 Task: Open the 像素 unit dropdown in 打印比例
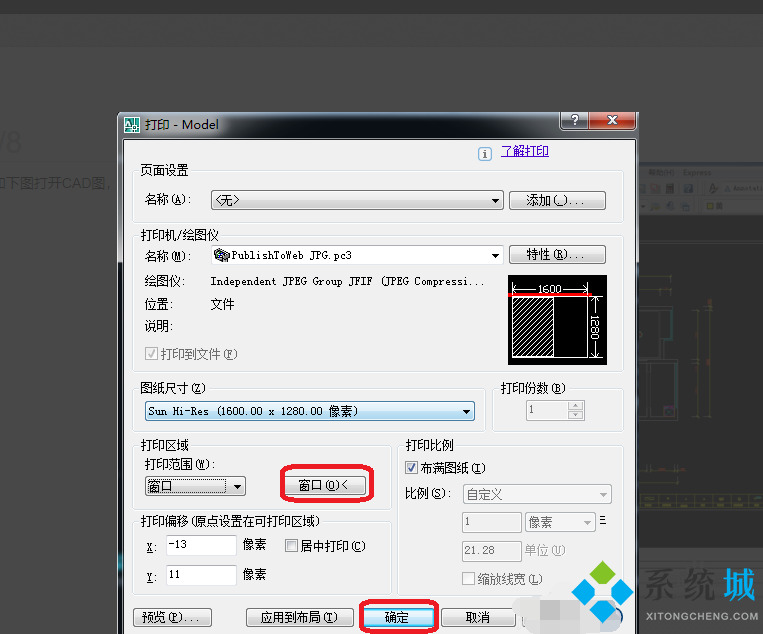pos(560,522)
